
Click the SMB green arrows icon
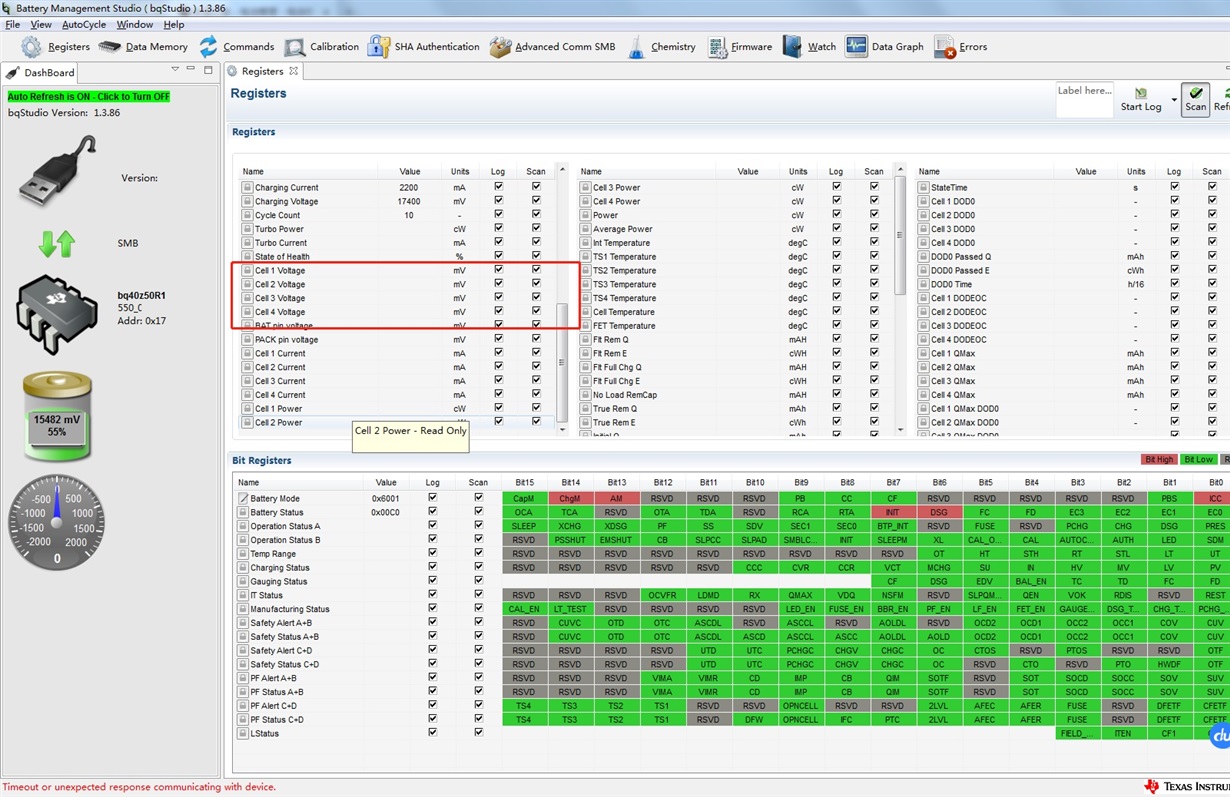click(57, 243)
